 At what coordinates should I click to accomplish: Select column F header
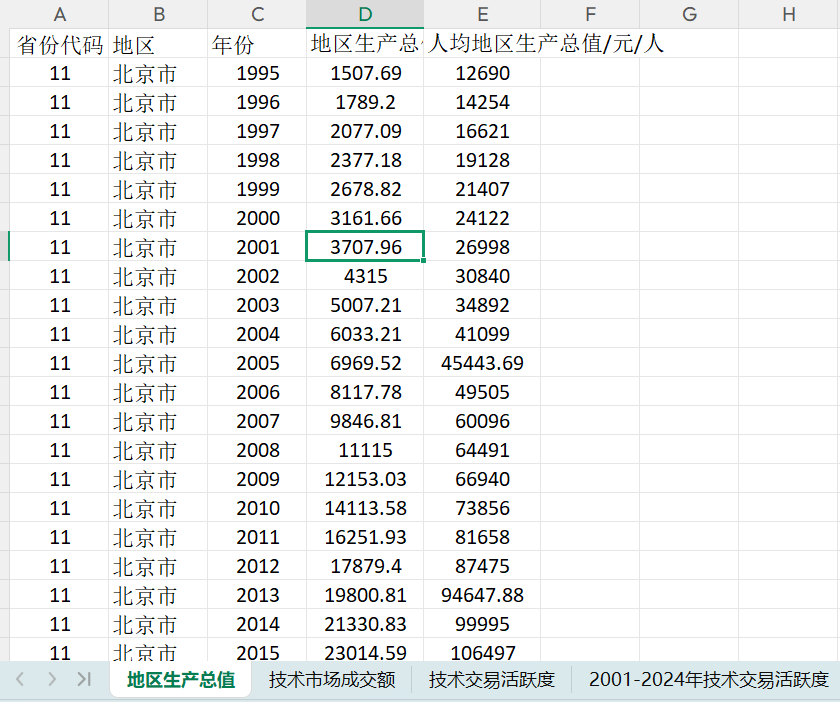click(x=590, y=14)
